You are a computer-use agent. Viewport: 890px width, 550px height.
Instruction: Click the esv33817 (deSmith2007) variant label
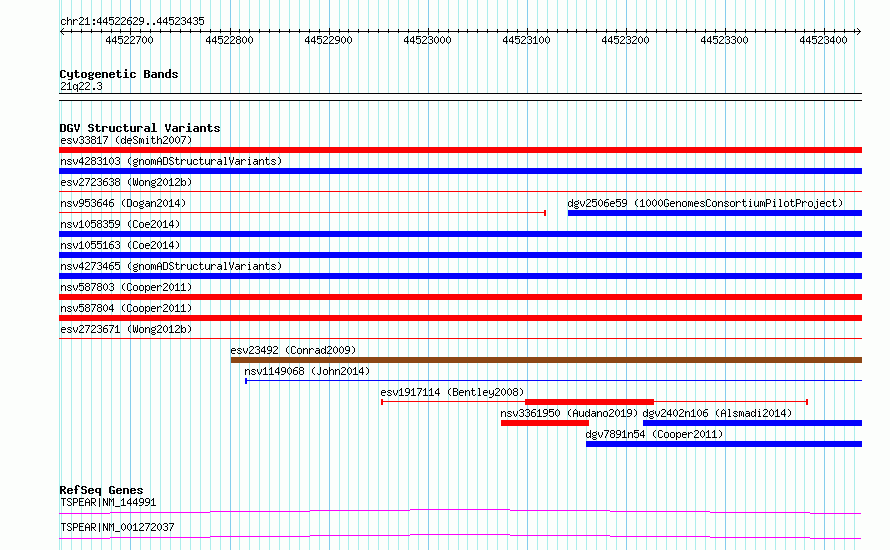pos(126,140)
